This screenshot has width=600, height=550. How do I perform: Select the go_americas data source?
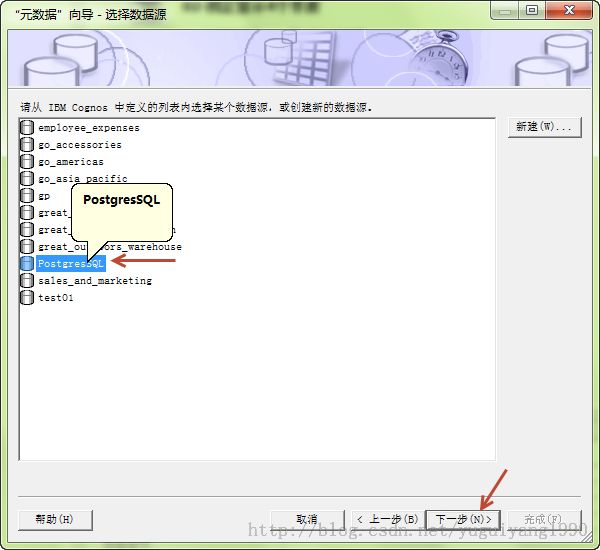click(71, 162)
